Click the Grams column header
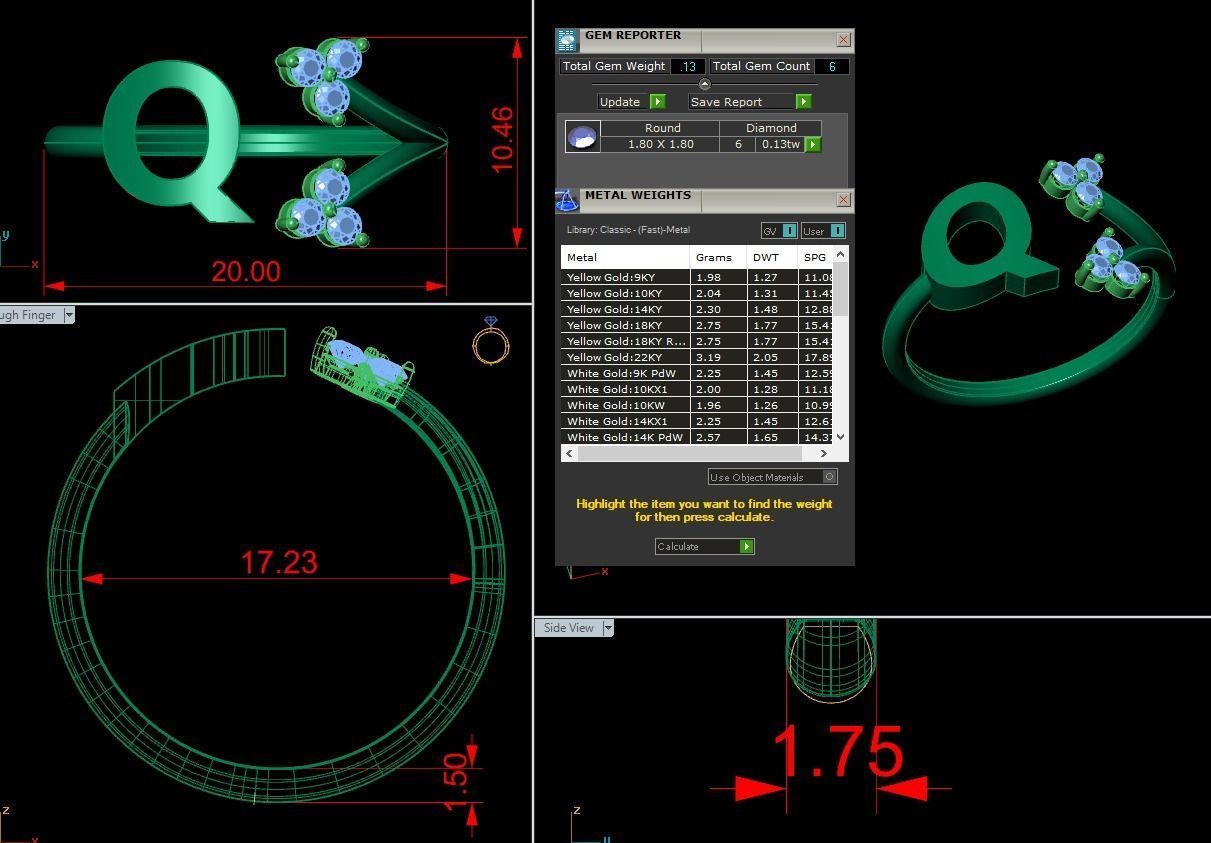The image size is (1211, 843). click(714, 257)
